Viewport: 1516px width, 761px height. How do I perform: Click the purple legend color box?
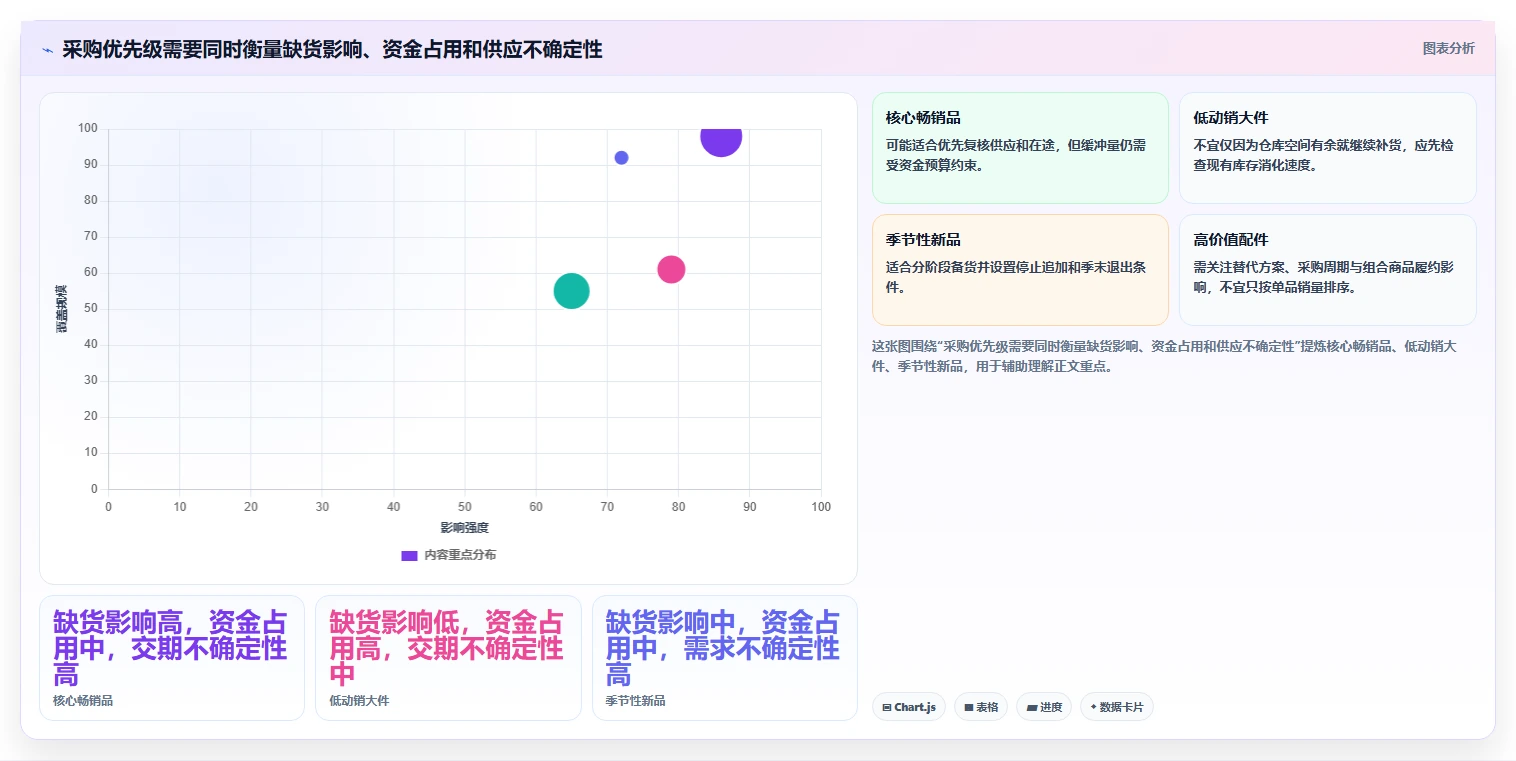pyautogui.click(x=409, y=555)
